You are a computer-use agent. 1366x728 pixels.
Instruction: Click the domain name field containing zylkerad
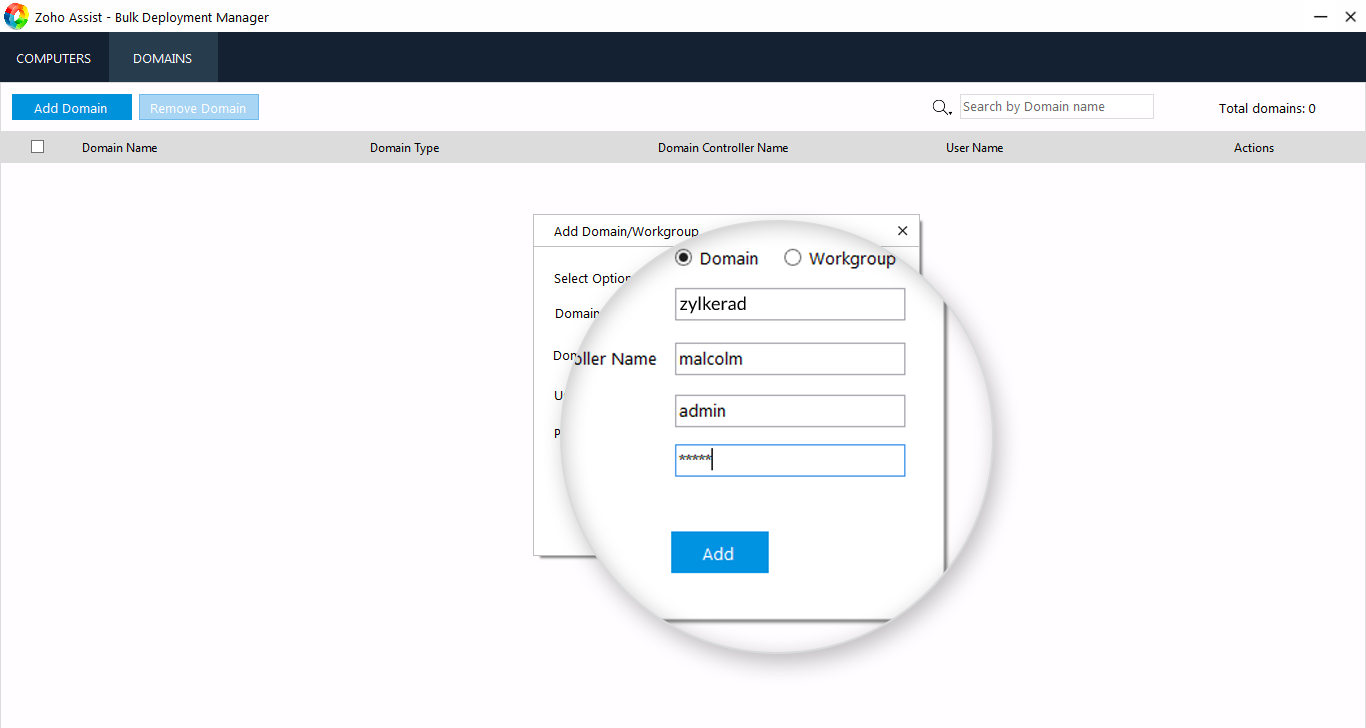(790, 304)
